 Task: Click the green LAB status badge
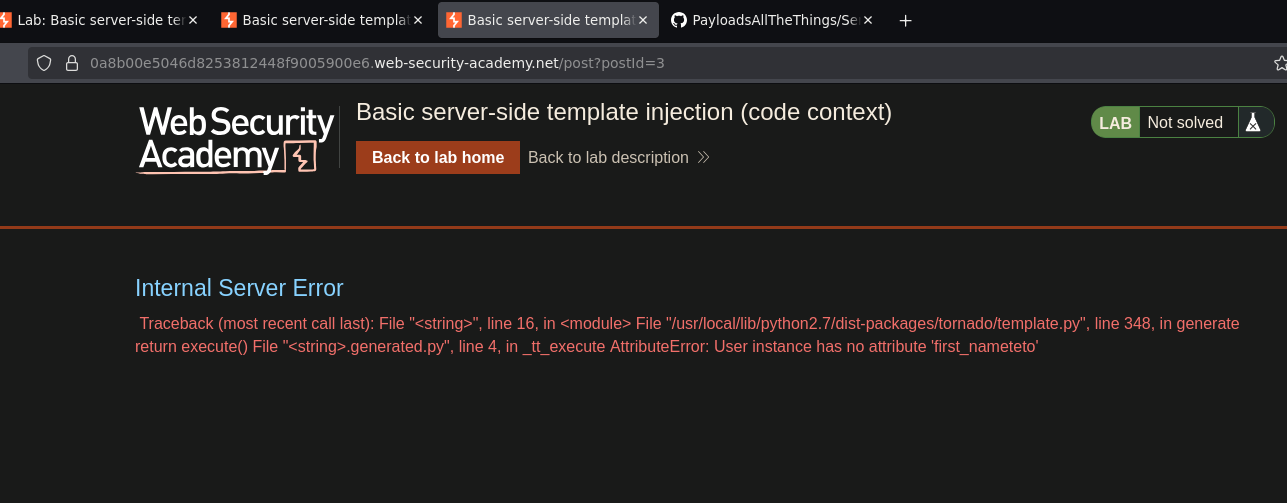[x=1115, y=123]
